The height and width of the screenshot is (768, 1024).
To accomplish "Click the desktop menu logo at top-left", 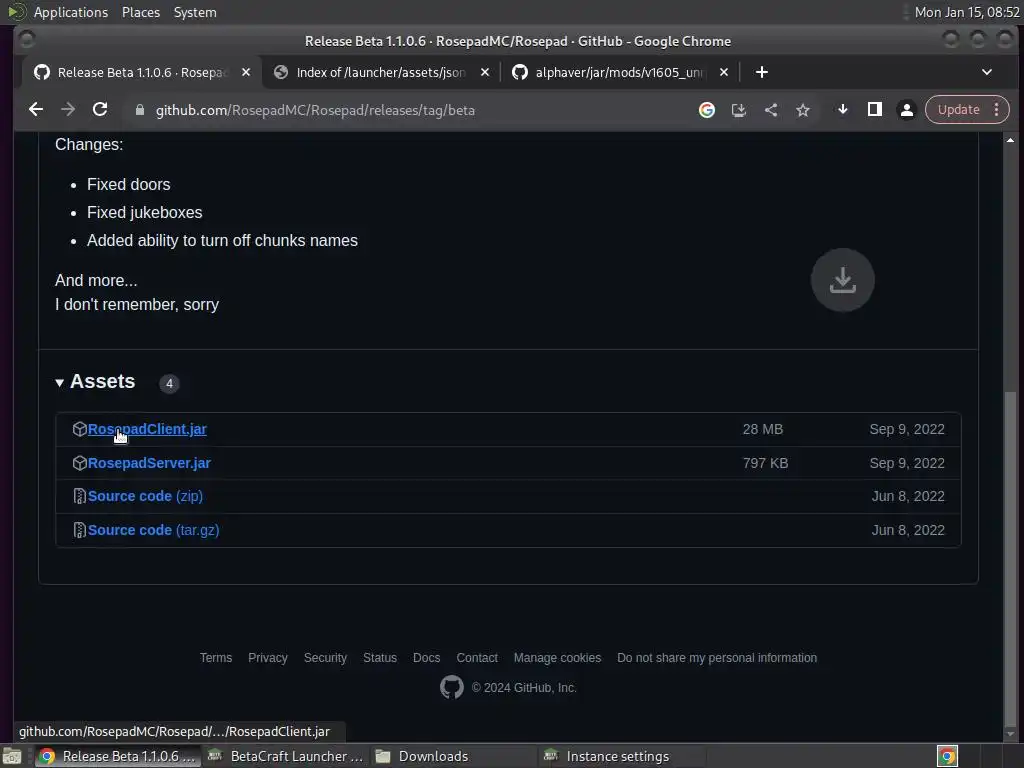I will 16,12.
